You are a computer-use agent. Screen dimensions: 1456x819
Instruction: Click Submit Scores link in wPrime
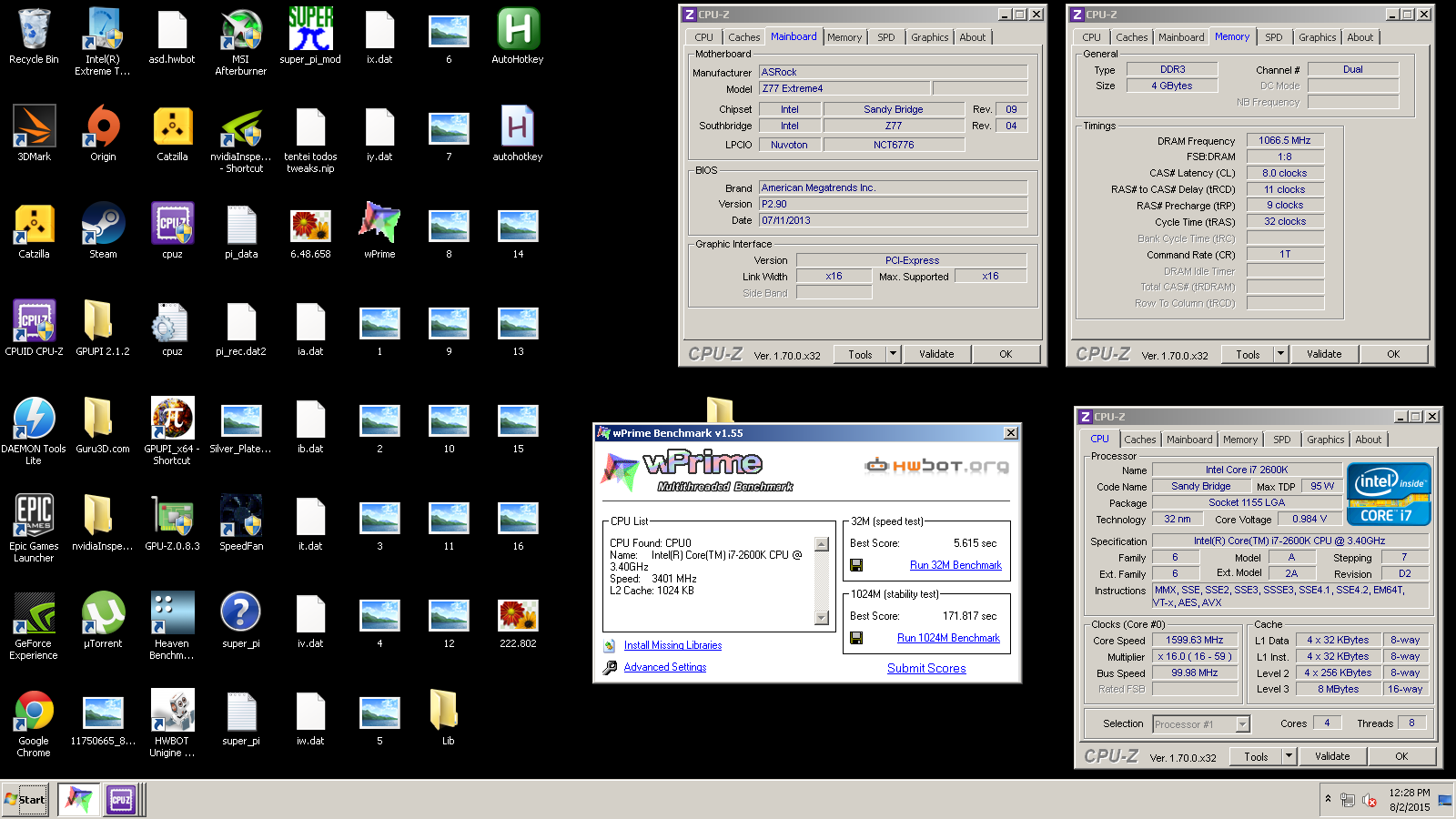[926, 668]
